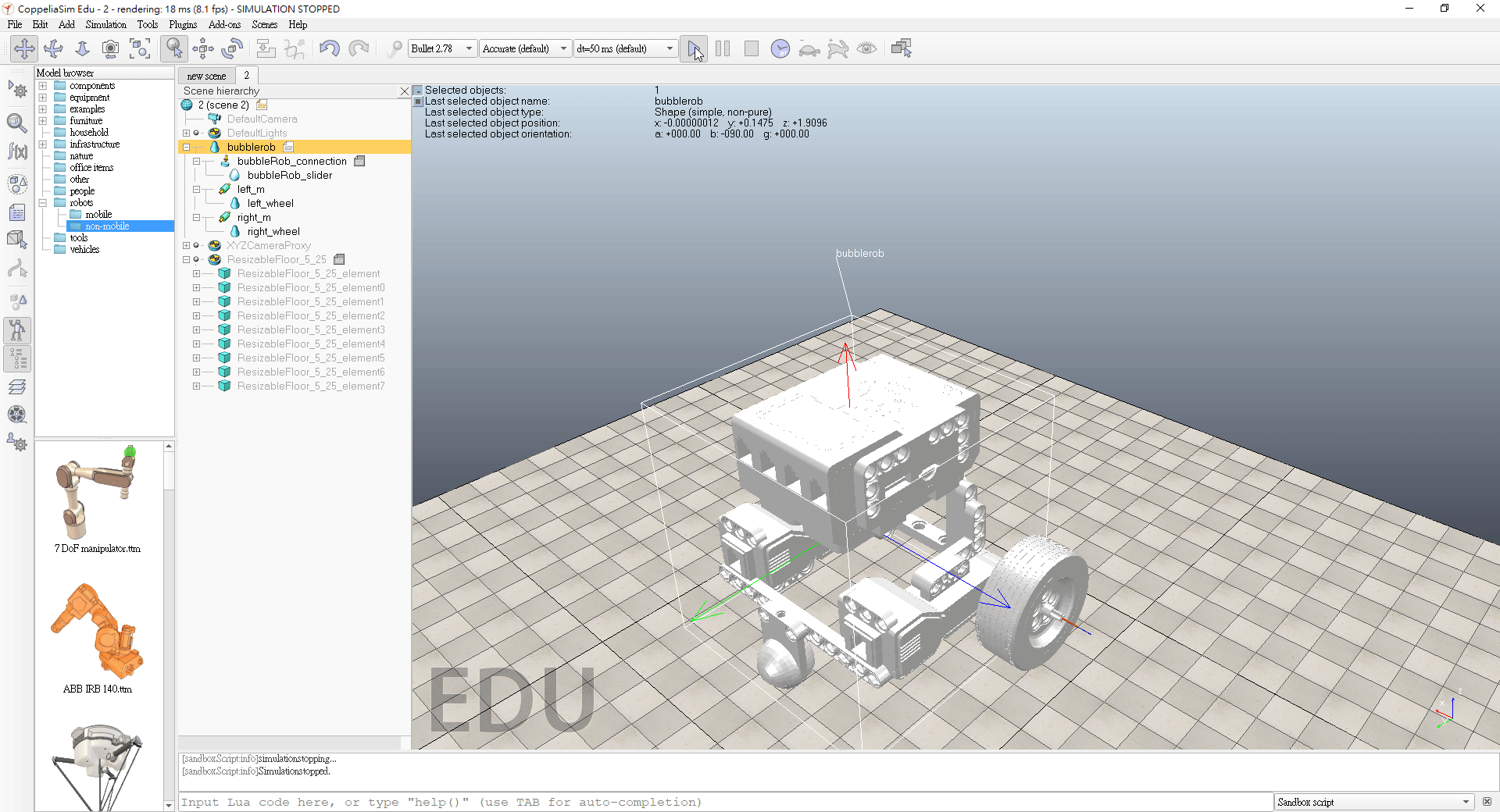The image size is (1500, 812).
Task: Click the path edit mode icon
Action: (17, 270)
